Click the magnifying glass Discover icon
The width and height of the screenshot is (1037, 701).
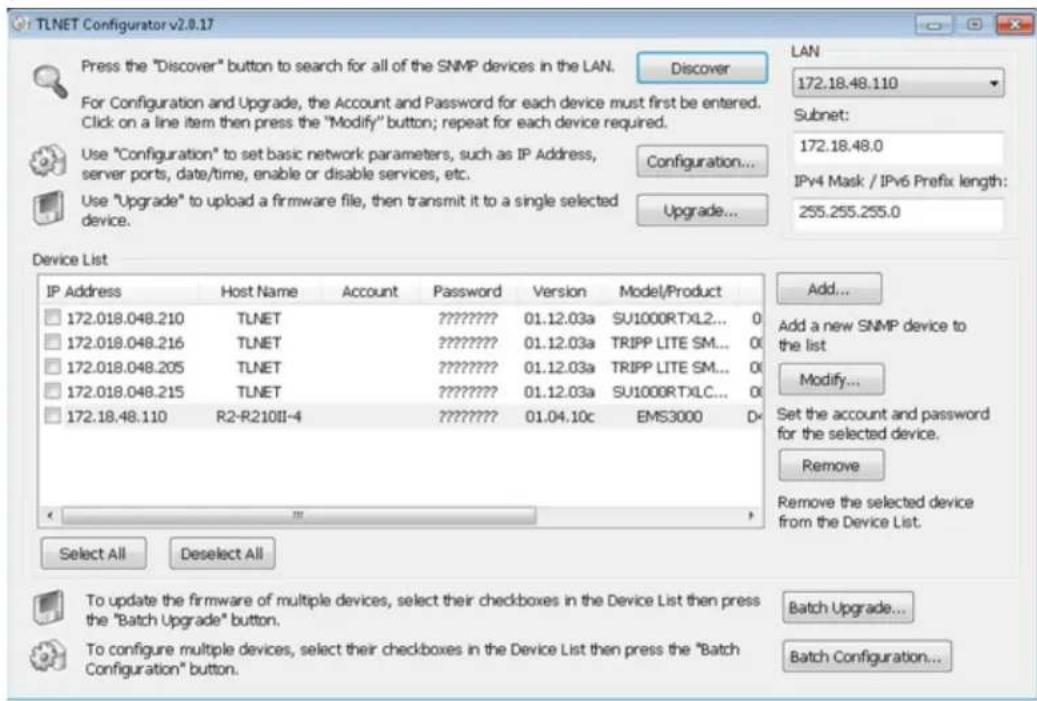tap(50, 83)
